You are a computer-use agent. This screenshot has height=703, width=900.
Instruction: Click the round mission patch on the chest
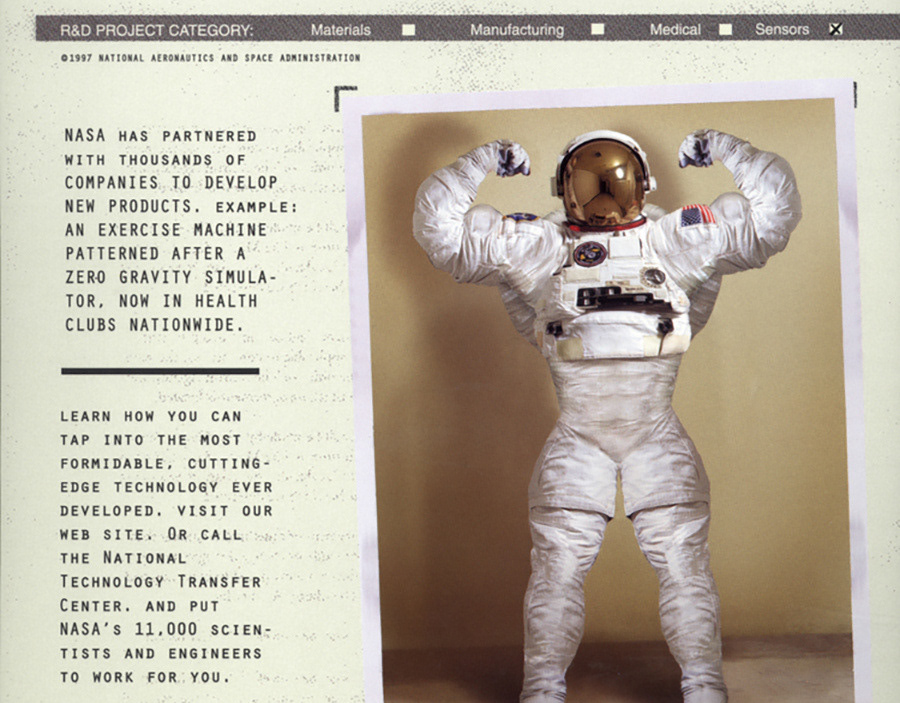pos(589,254)
